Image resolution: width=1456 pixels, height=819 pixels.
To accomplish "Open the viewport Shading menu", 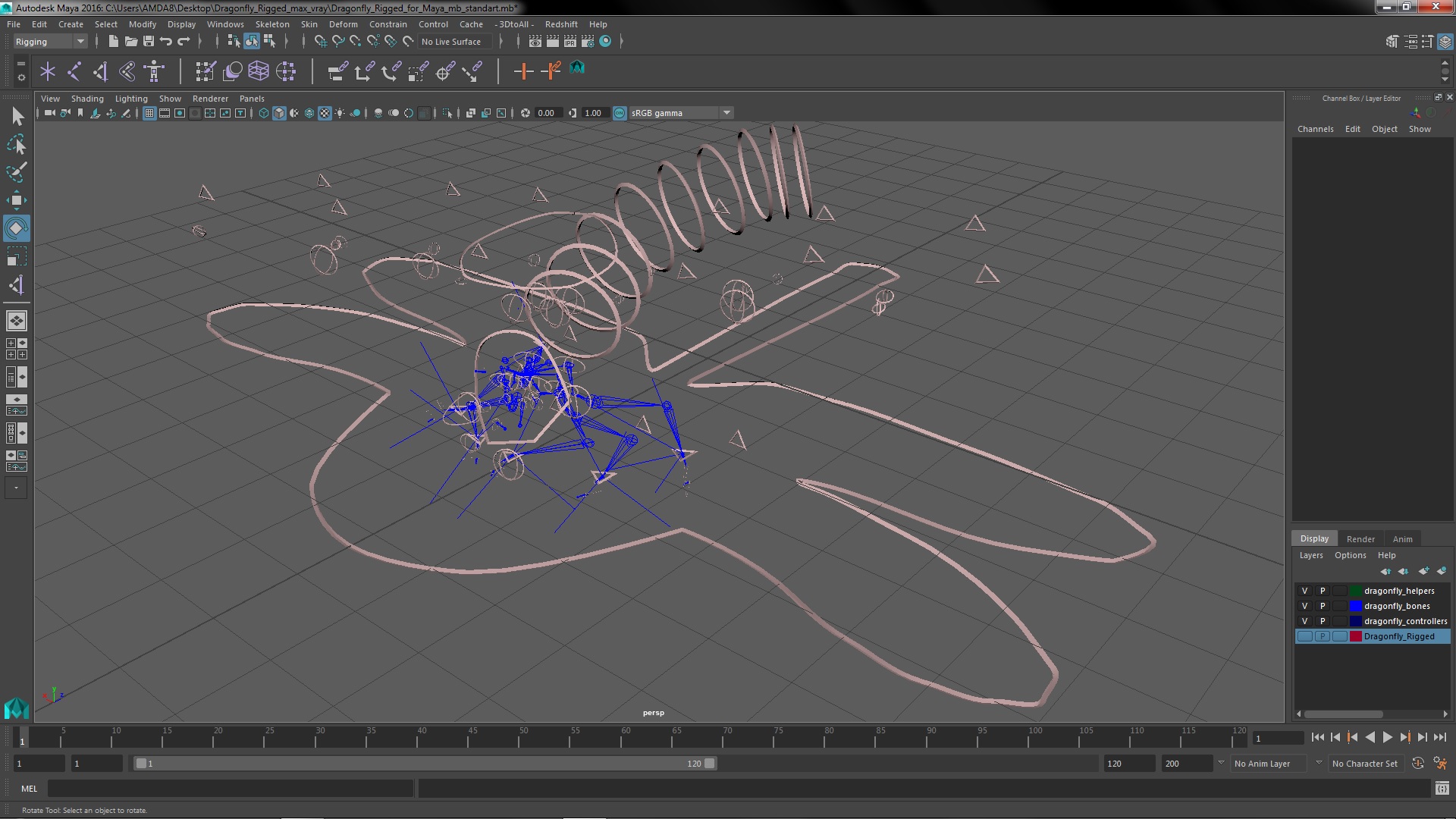I will 87,99.
